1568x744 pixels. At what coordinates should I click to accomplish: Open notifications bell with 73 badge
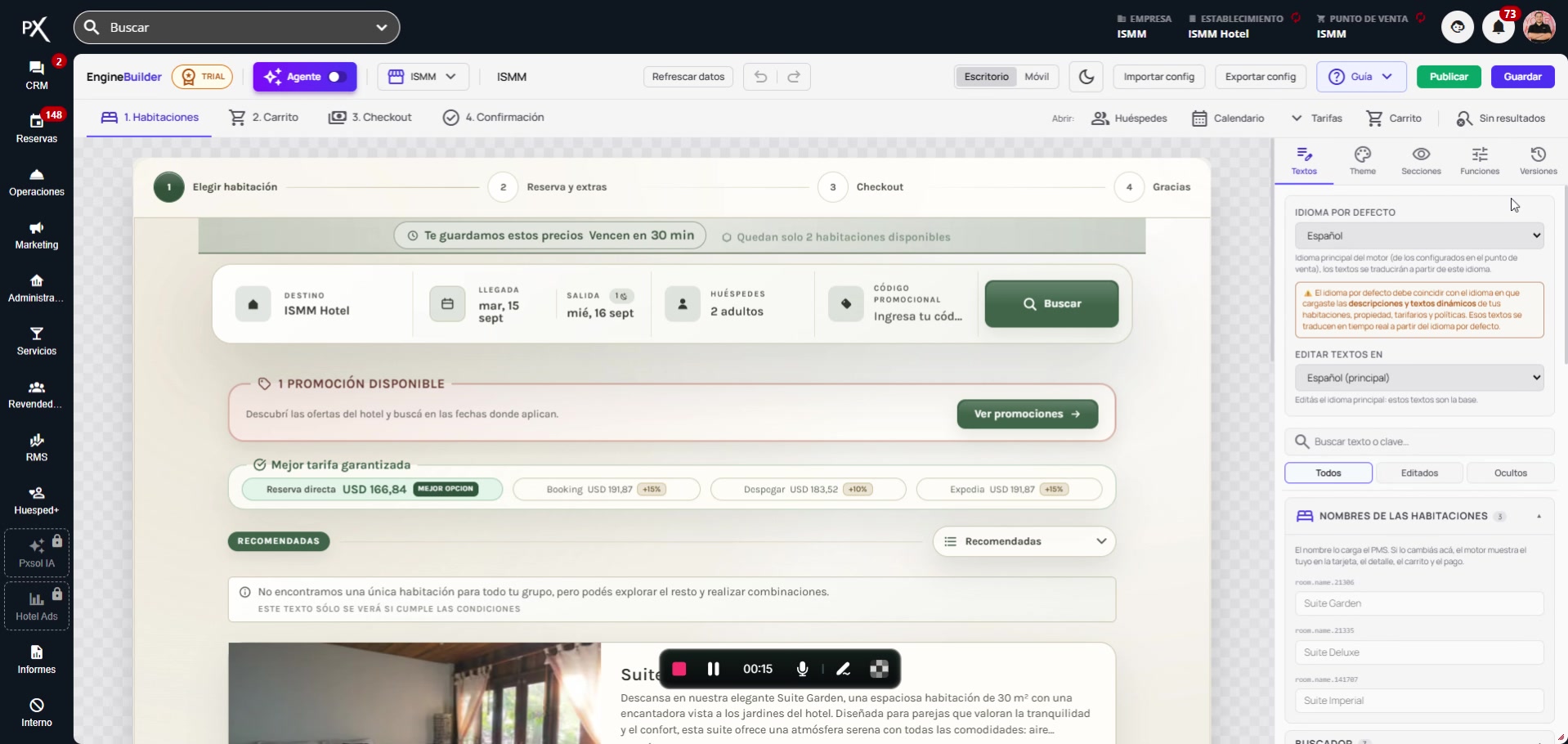tap(1499, 27)
